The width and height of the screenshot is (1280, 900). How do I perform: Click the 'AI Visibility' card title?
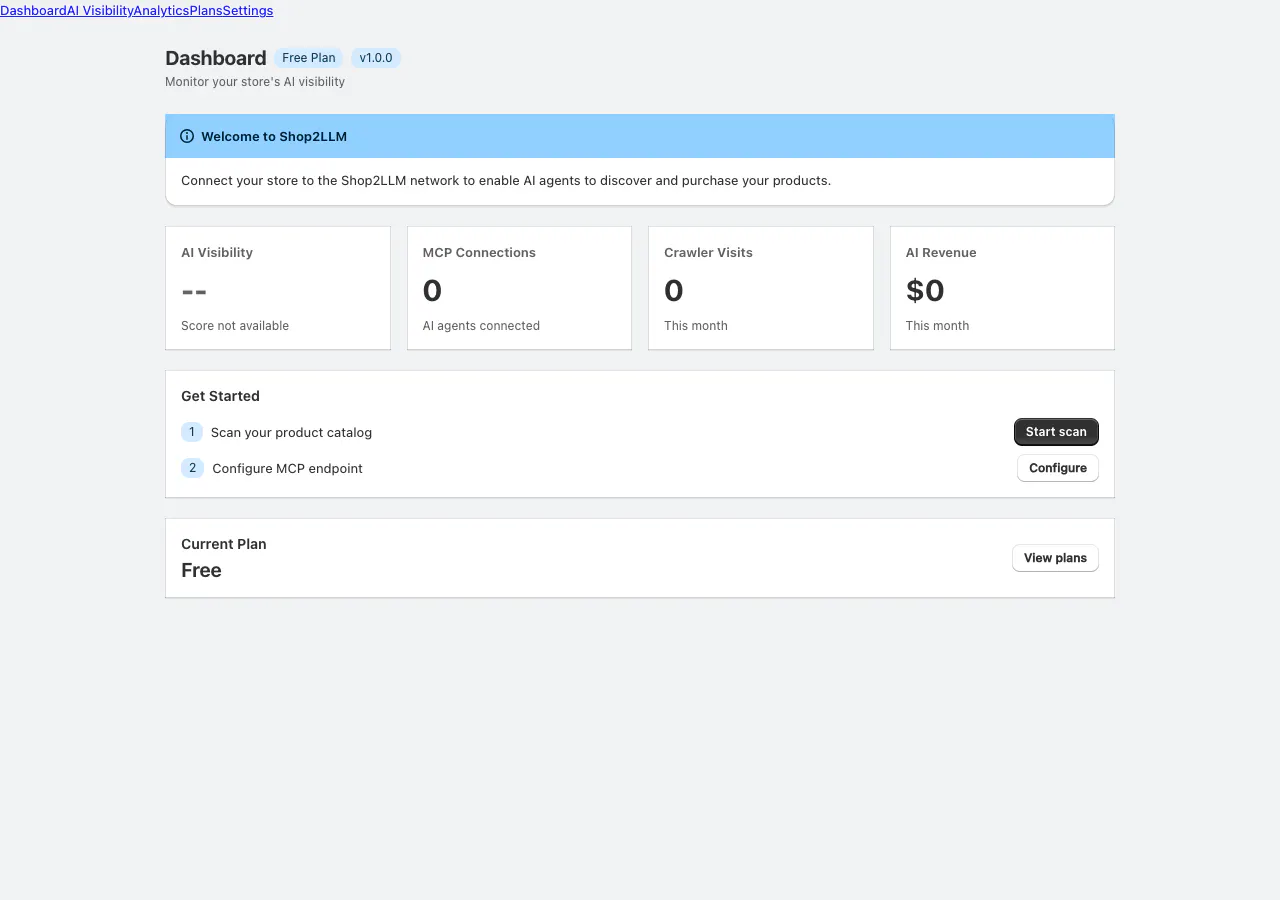[x=217, y=252]
